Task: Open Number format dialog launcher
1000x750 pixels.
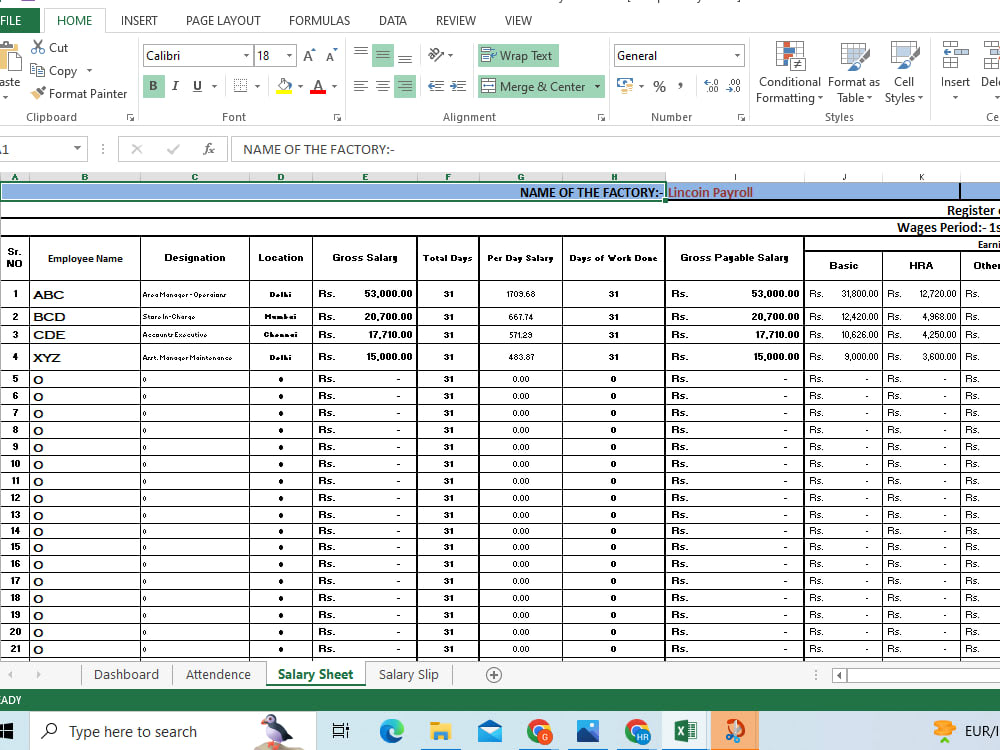Action: pyautogui.click(x=741, y=117)
